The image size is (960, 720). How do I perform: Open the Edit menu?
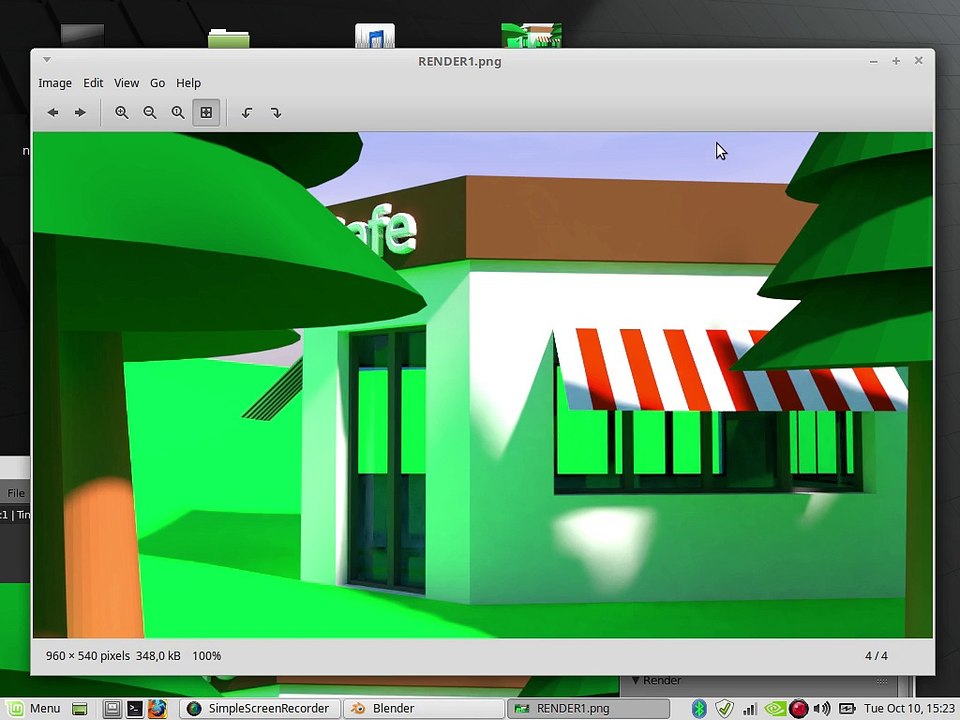[x=93, y=83]
